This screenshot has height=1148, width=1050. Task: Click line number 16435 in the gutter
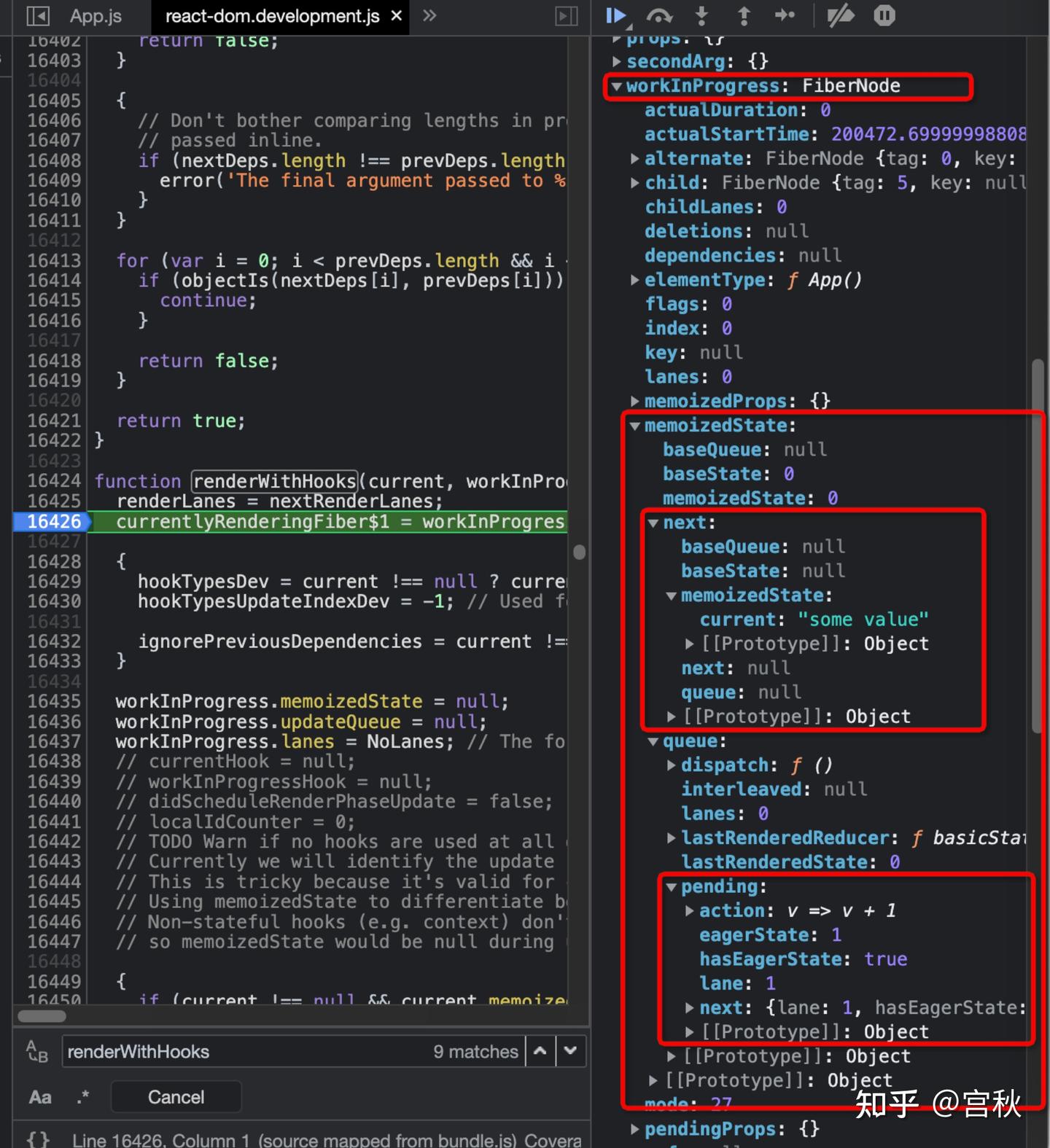click(x=54, y=701)
